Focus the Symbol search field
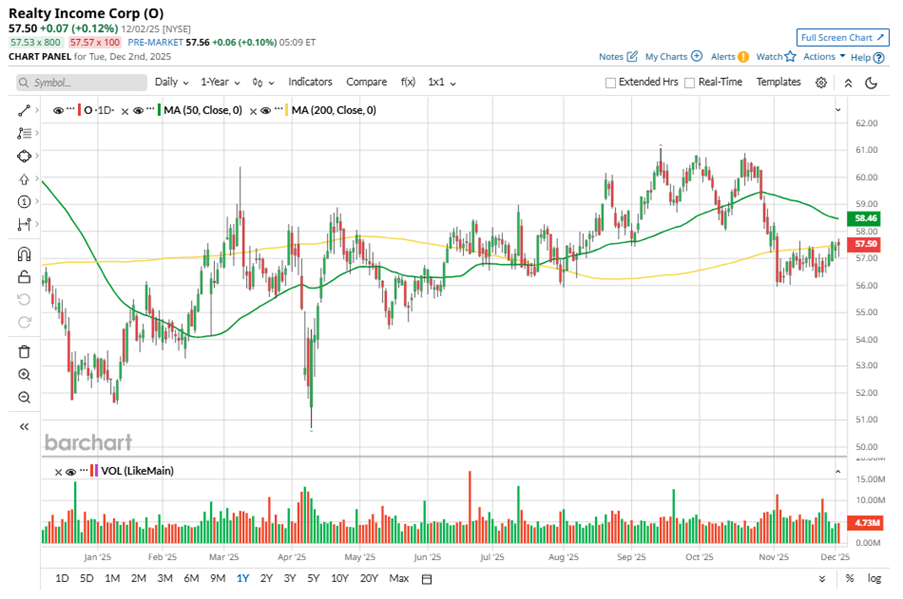This screenshot has height=599, width=903. tap(81, 82)
